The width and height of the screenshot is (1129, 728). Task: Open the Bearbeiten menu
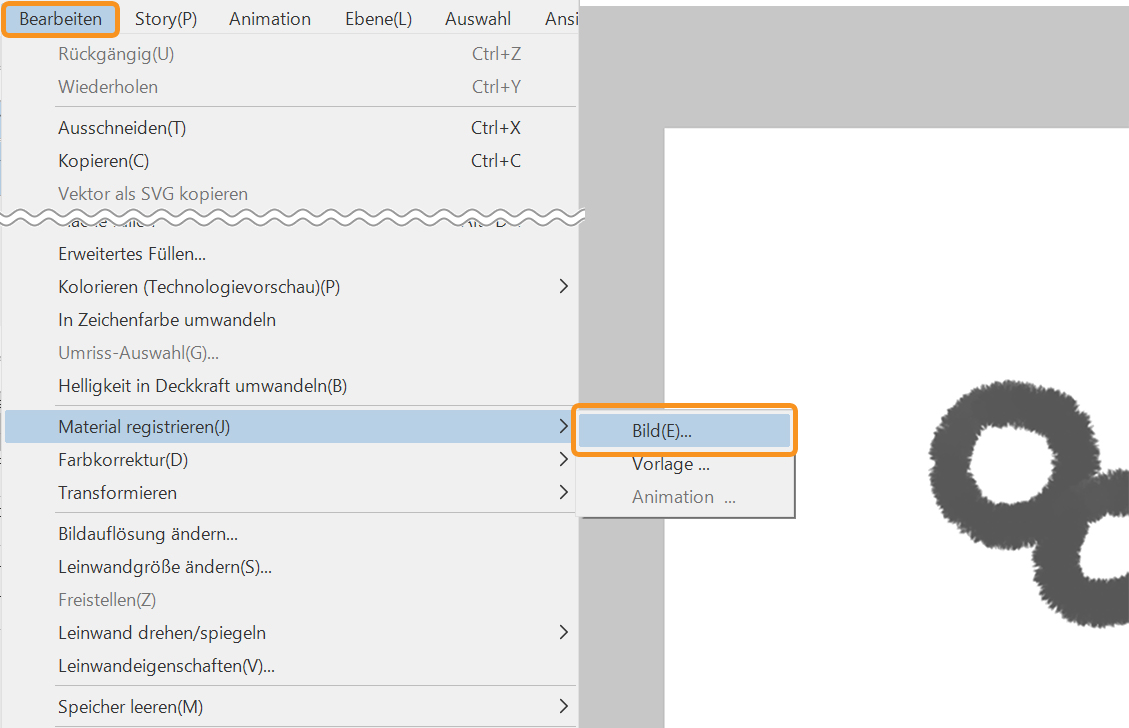point(60,19)
